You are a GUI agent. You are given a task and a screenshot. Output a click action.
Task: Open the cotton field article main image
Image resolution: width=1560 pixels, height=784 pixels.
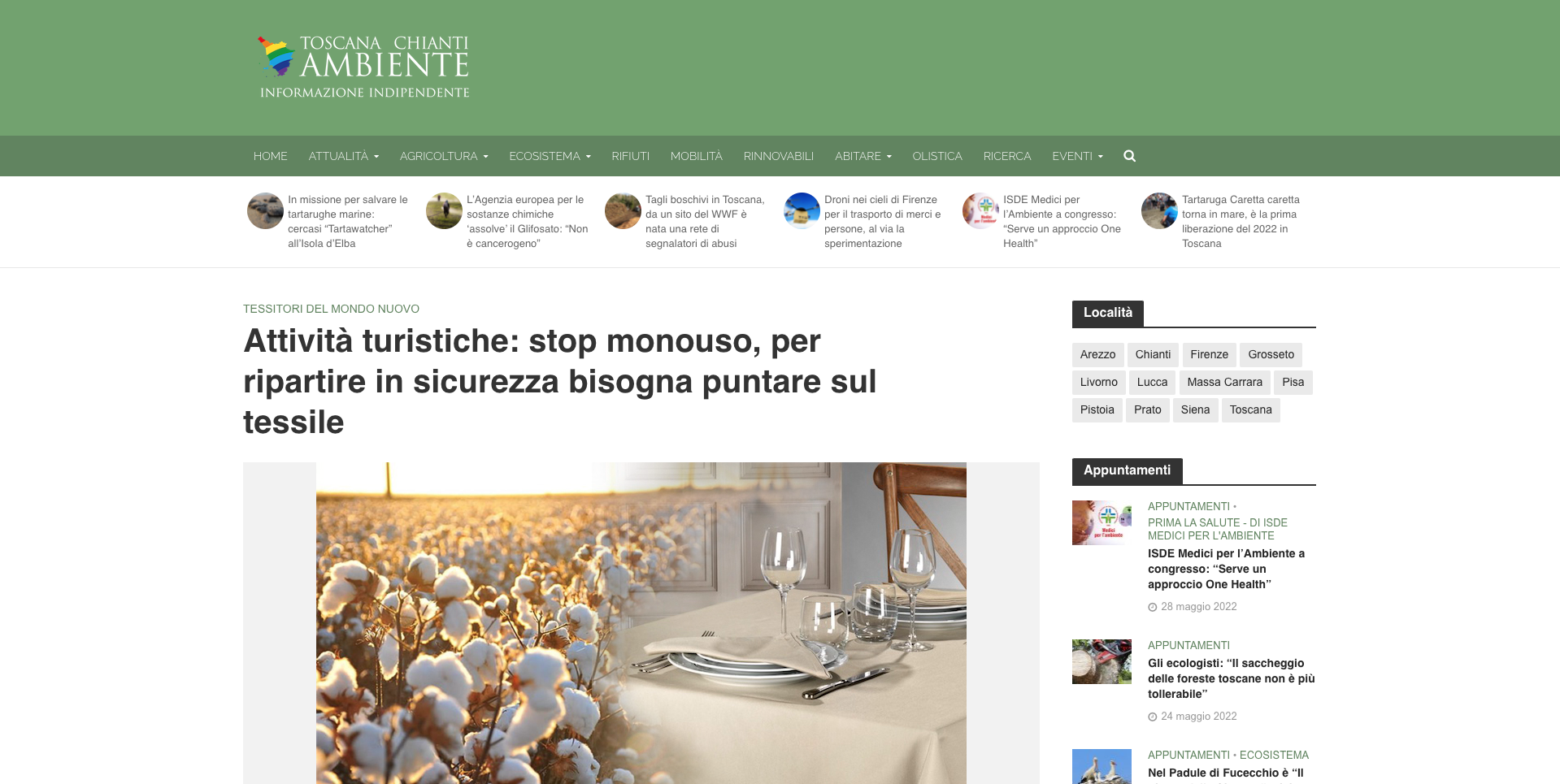641,623
